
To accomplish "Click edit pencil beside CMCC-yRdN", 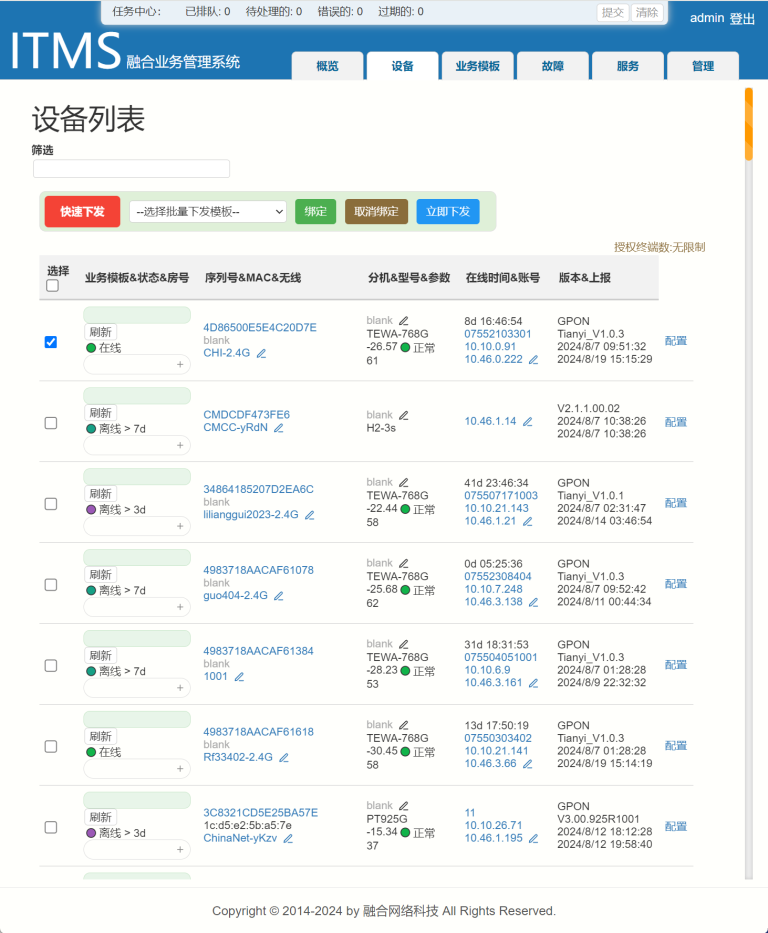I will [279, 428].
